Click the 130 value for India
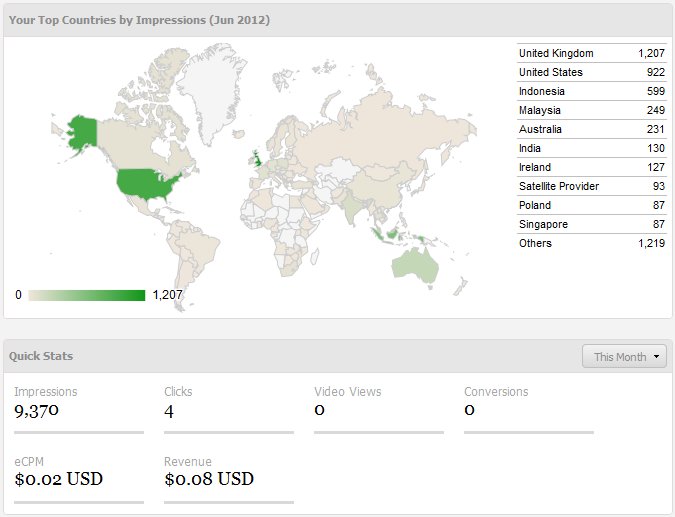 click(656, 148)
